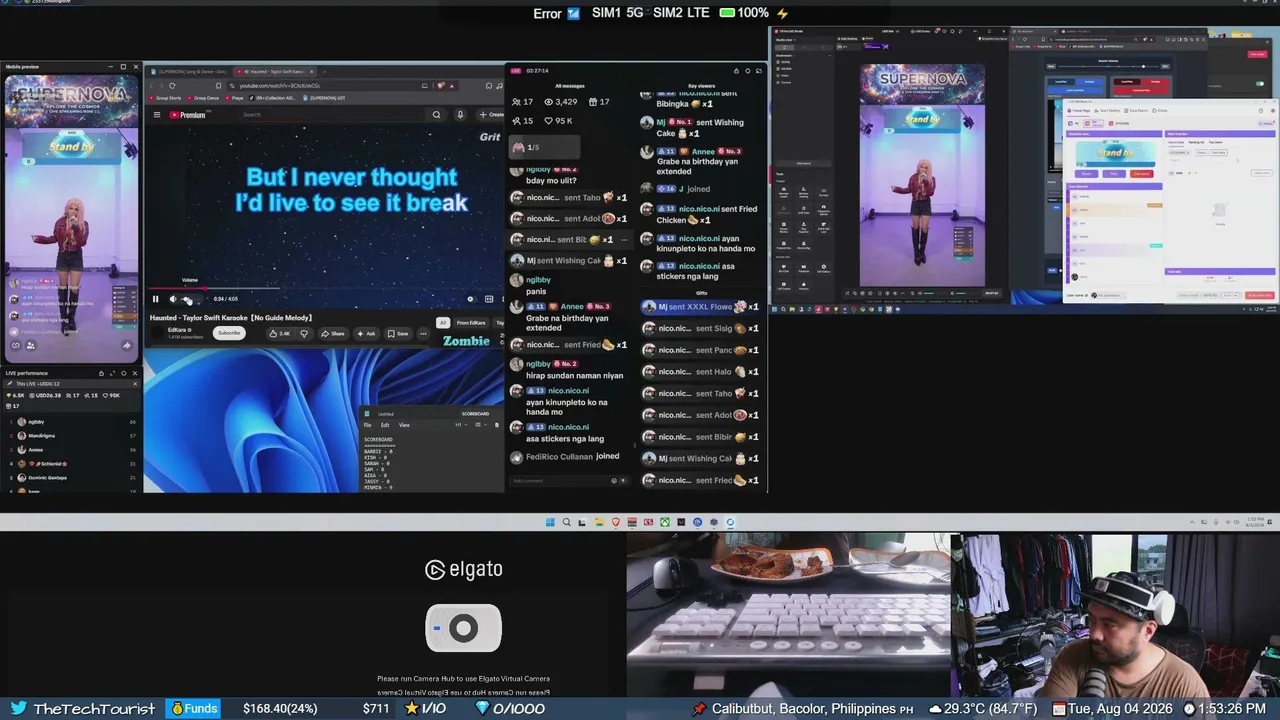This screenshot has height=720, width=1280.
Task: Open Notepad View menu
Action: click(404, 425)
